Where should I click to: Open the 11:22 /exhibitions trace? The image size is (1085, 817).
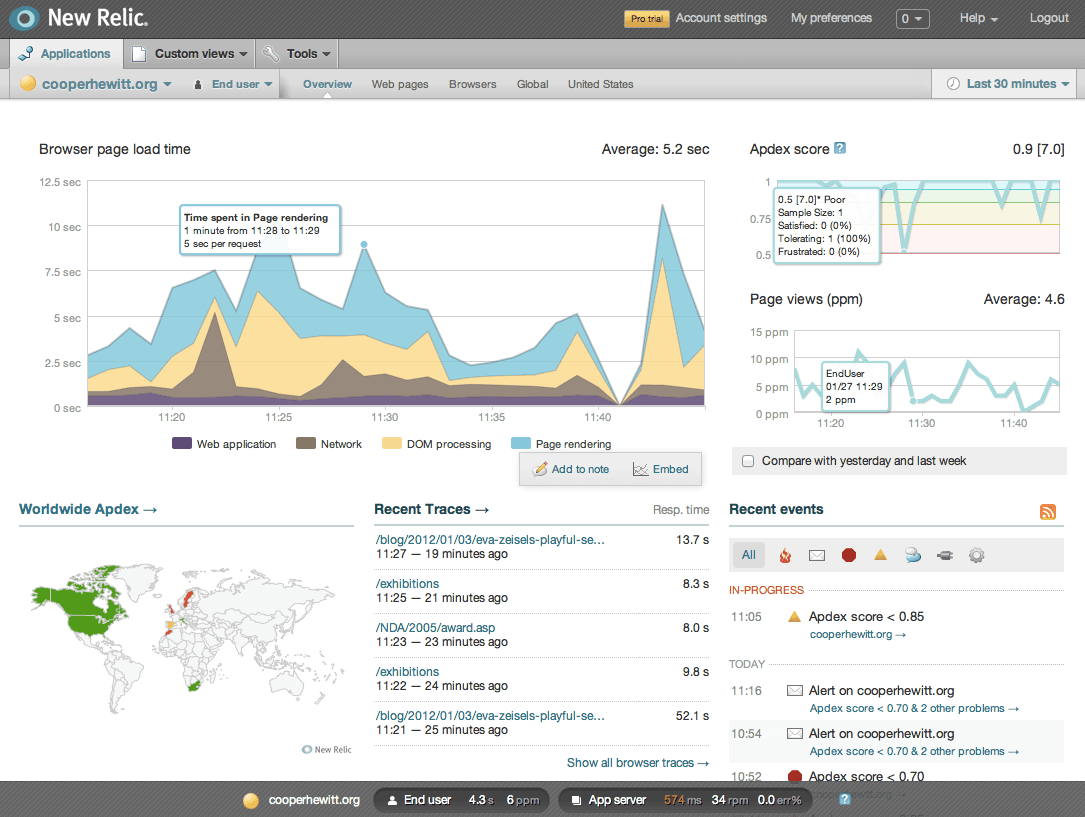[408, 672]
